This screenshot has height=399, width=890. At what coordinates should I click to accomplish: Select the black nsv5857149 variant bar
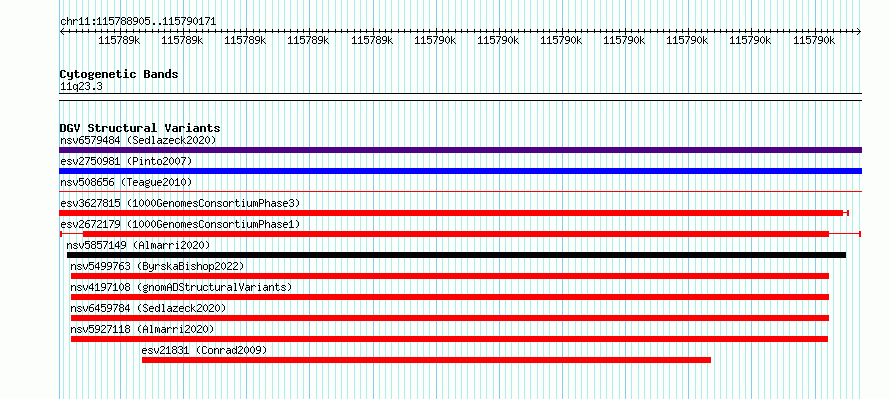(x=456, y=255)
